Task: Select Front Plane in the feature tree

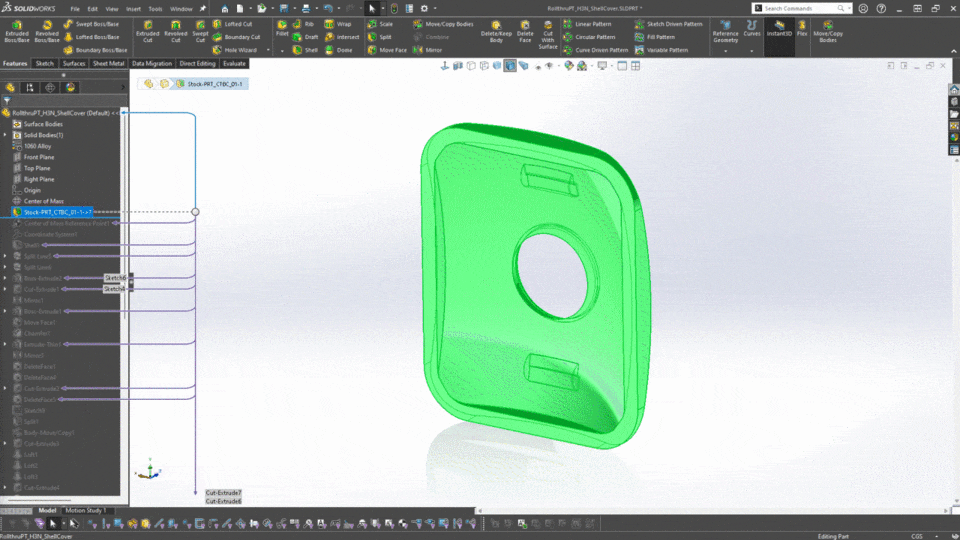Action: (x=39, y=157)
